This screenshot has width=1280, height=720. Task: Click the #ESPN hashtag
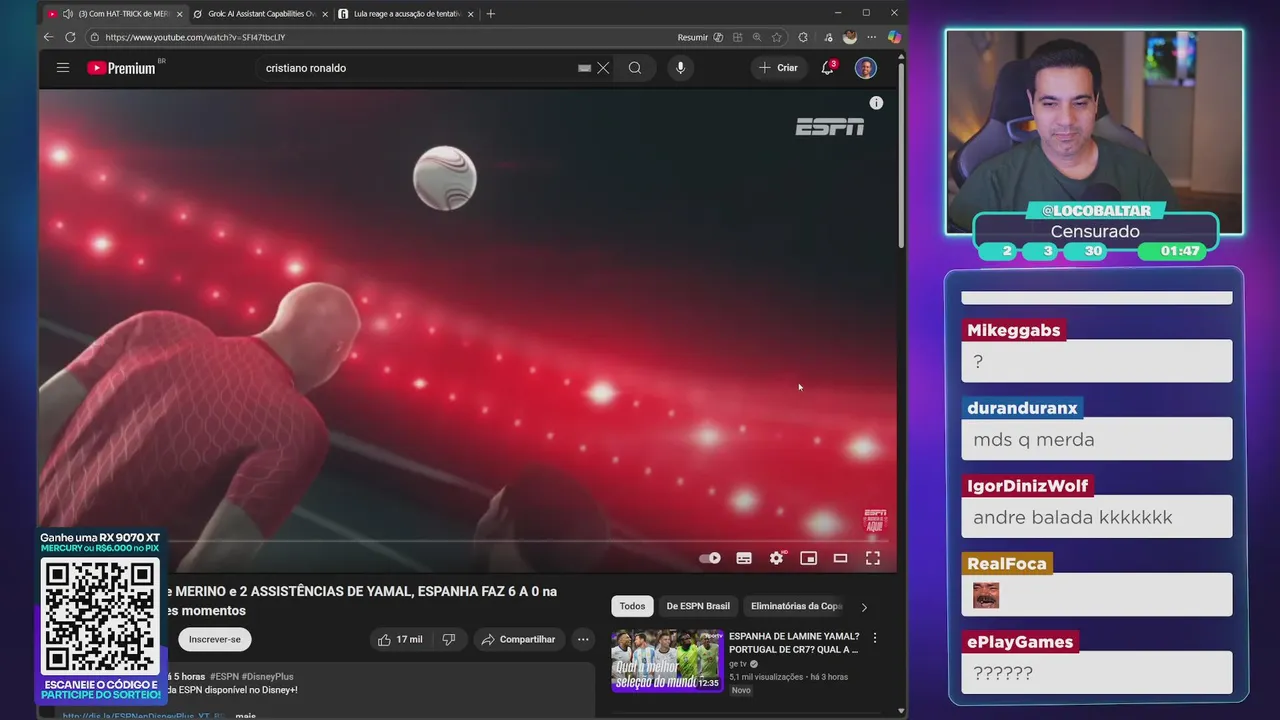223,677
